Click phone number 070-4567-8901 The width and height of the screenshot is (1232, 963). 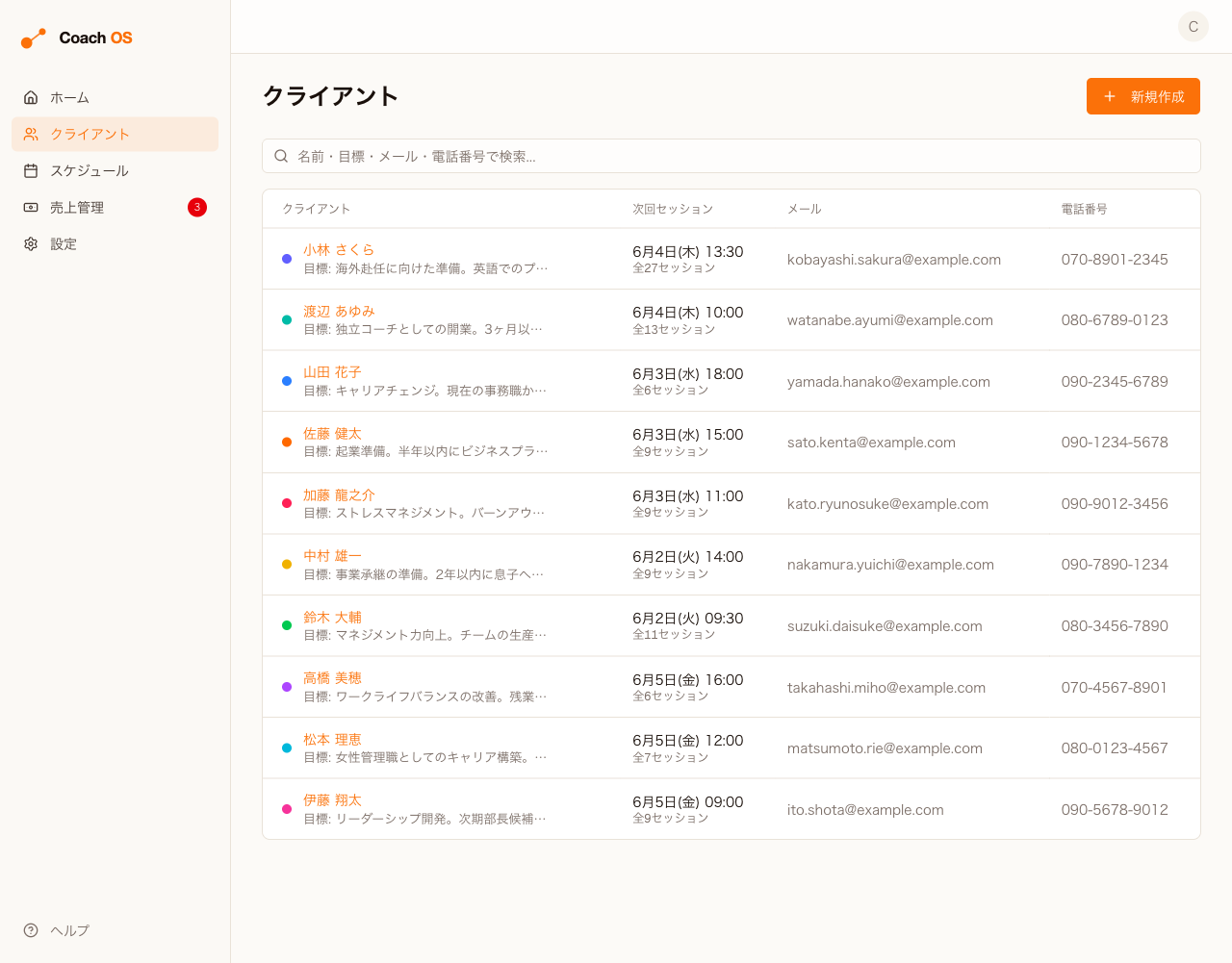tap(1115, 688)
